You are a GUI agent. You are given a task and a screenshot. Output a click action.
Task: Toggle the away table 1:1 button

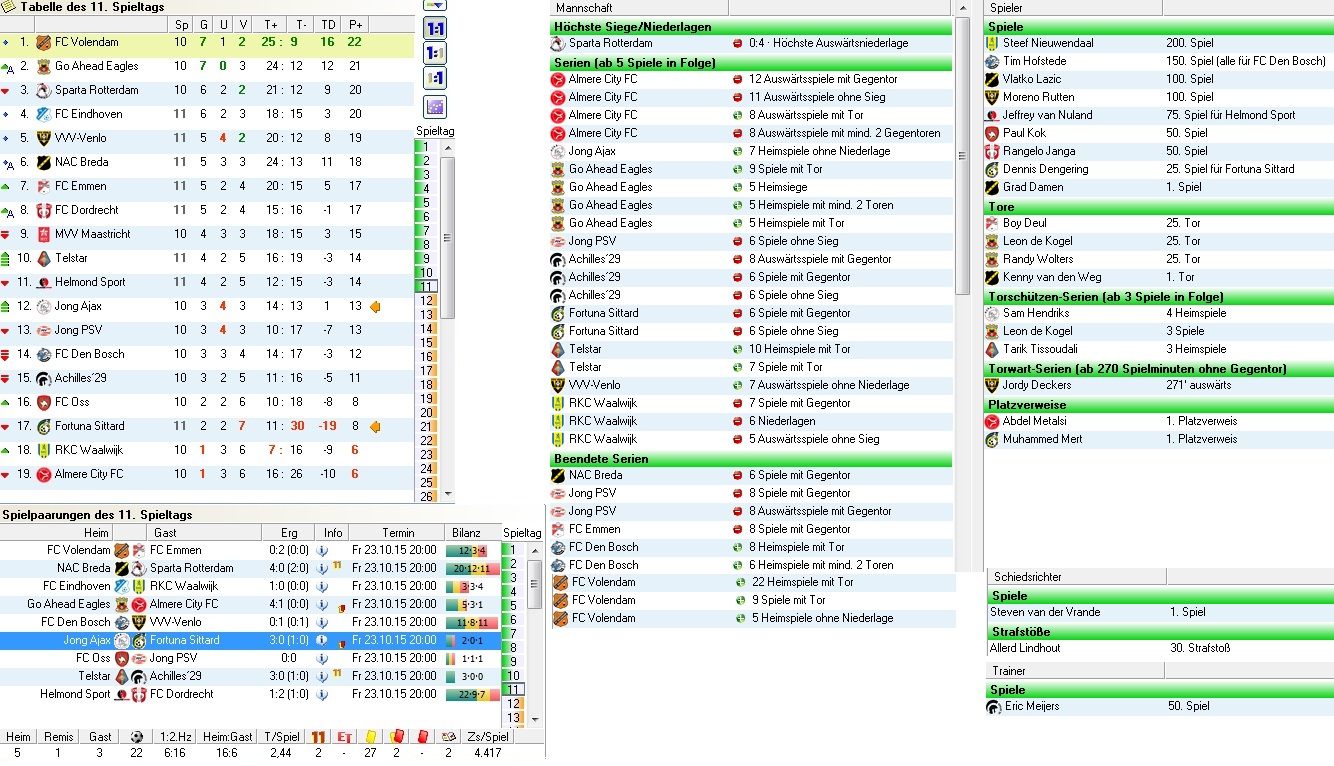[435, 79]
